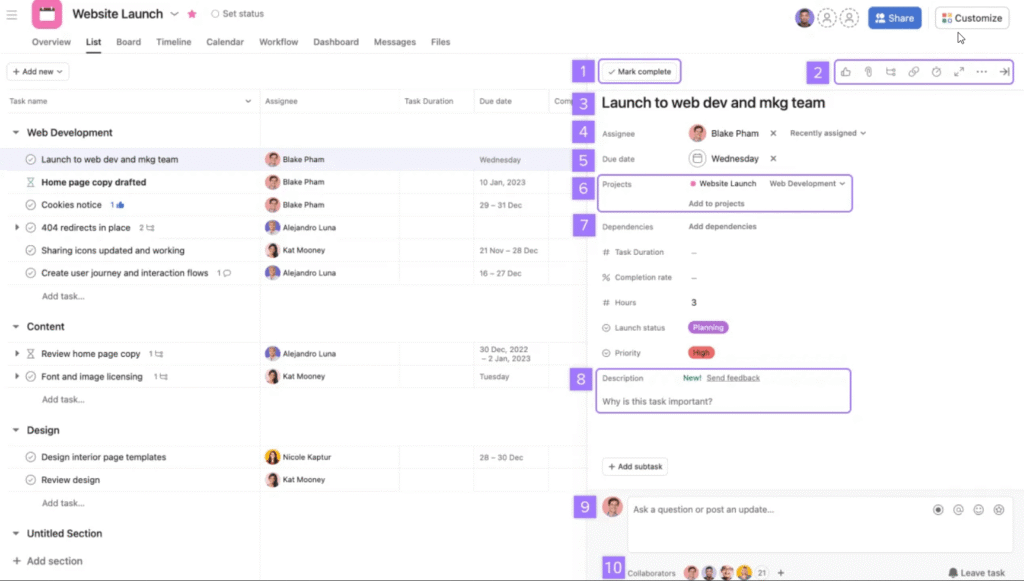
Task: Click the subtask icon in task toolbar
Action: 891,72
